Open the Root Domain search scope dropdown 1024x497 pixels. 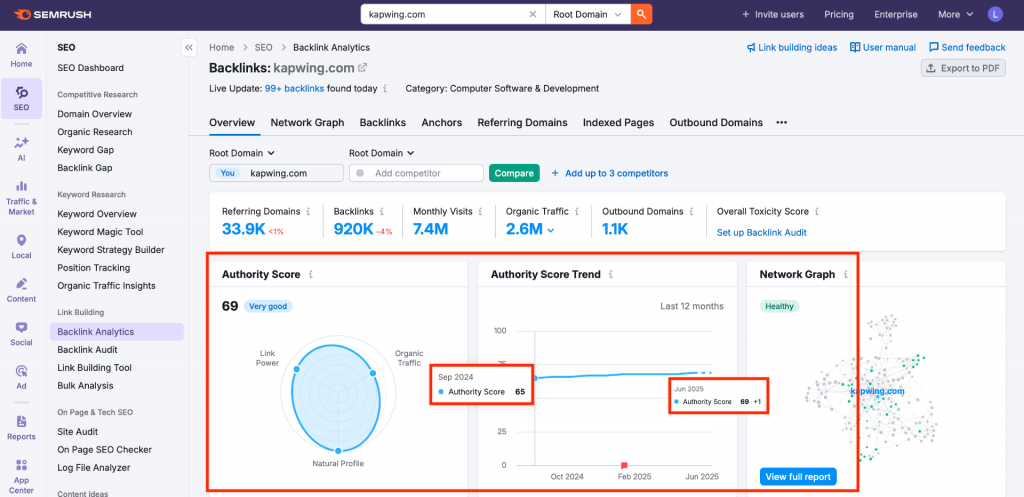[x=587, y=14]
